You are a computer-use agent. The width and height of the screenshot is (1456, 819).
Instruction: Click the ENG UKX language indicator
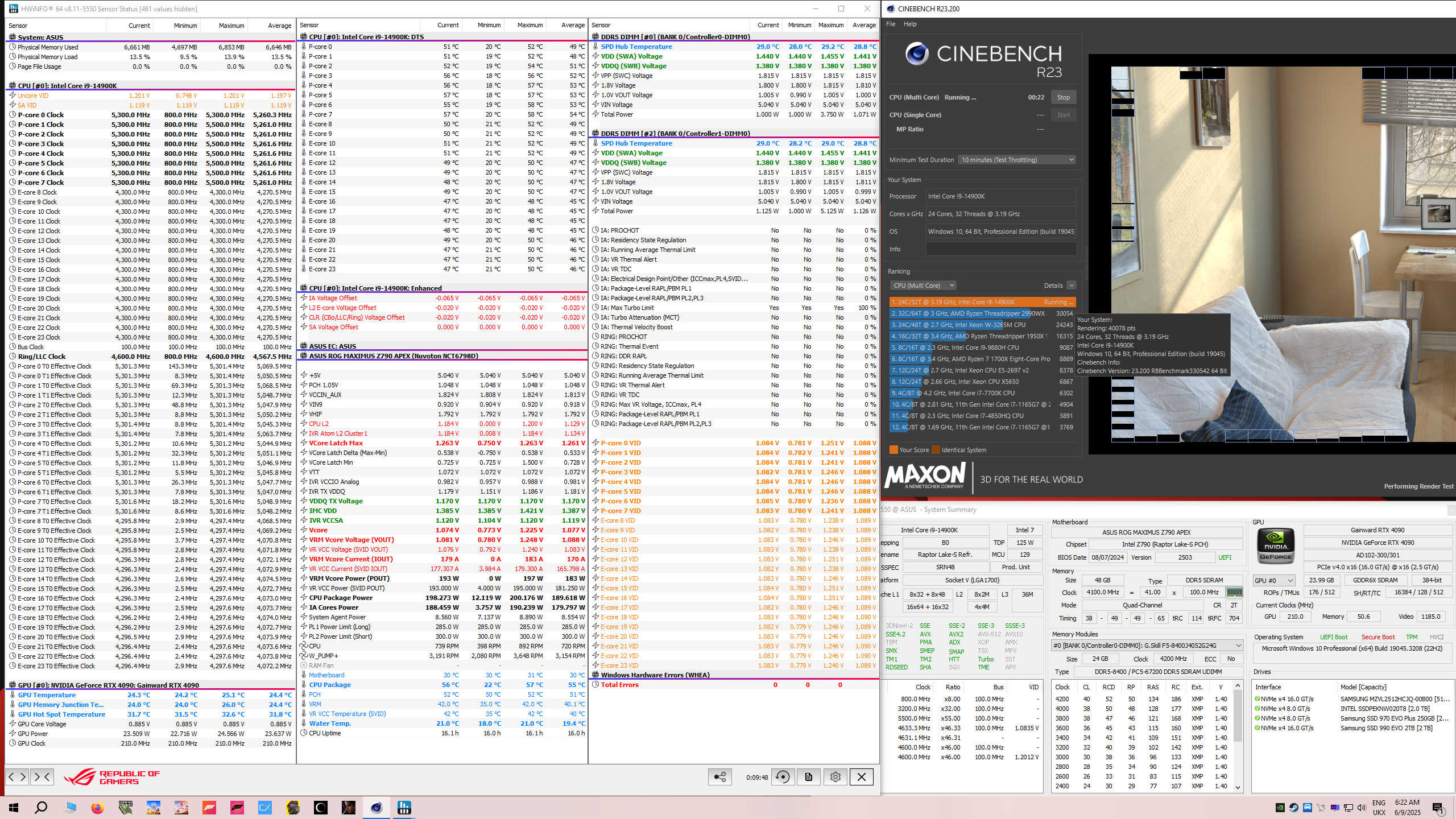(x=1379, y=808)
